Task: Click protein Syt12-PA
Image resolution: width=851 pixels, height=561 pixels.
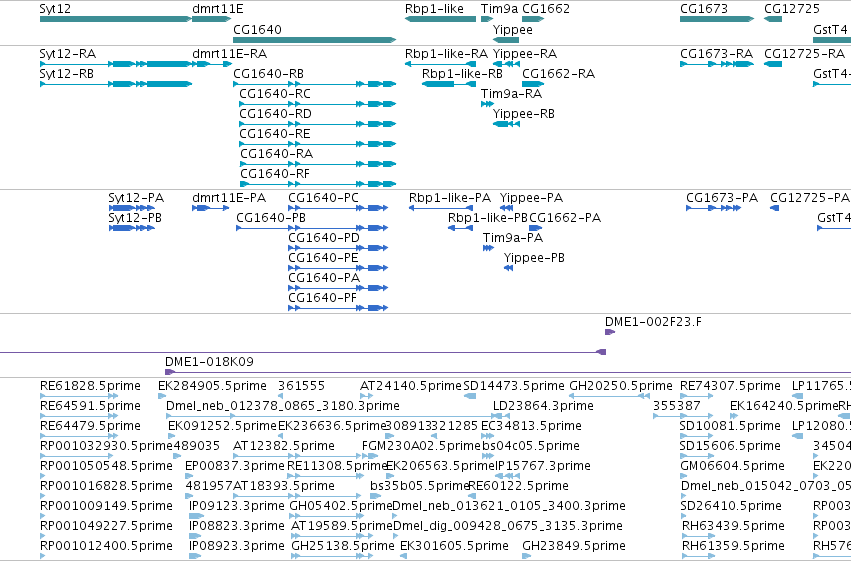Action: click(x=132, y=208)
